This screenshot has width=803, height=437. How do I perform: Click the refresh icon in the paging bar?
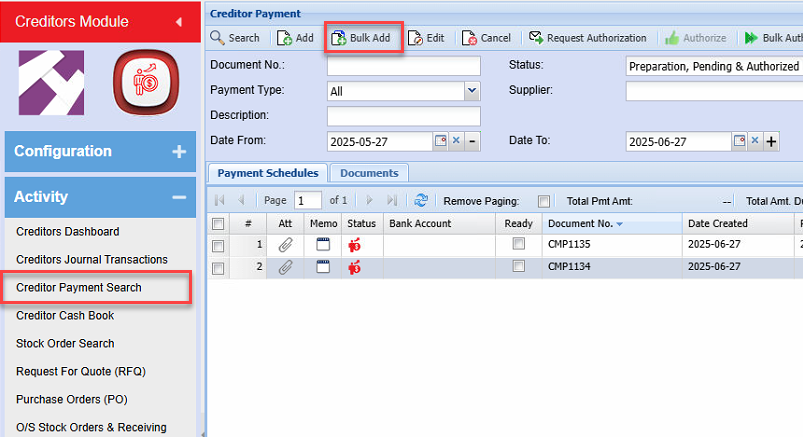[x=421, y=201]
